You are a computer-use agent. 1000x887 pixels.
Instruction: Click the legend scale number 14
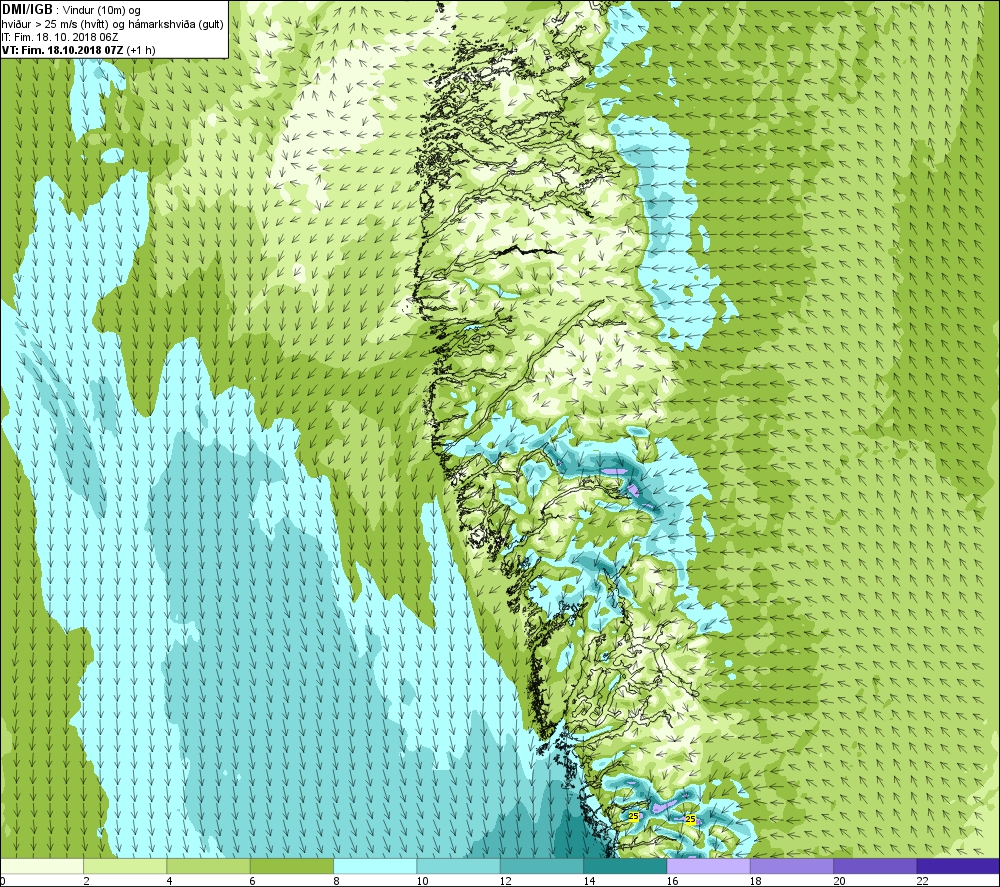click(589, 881)
